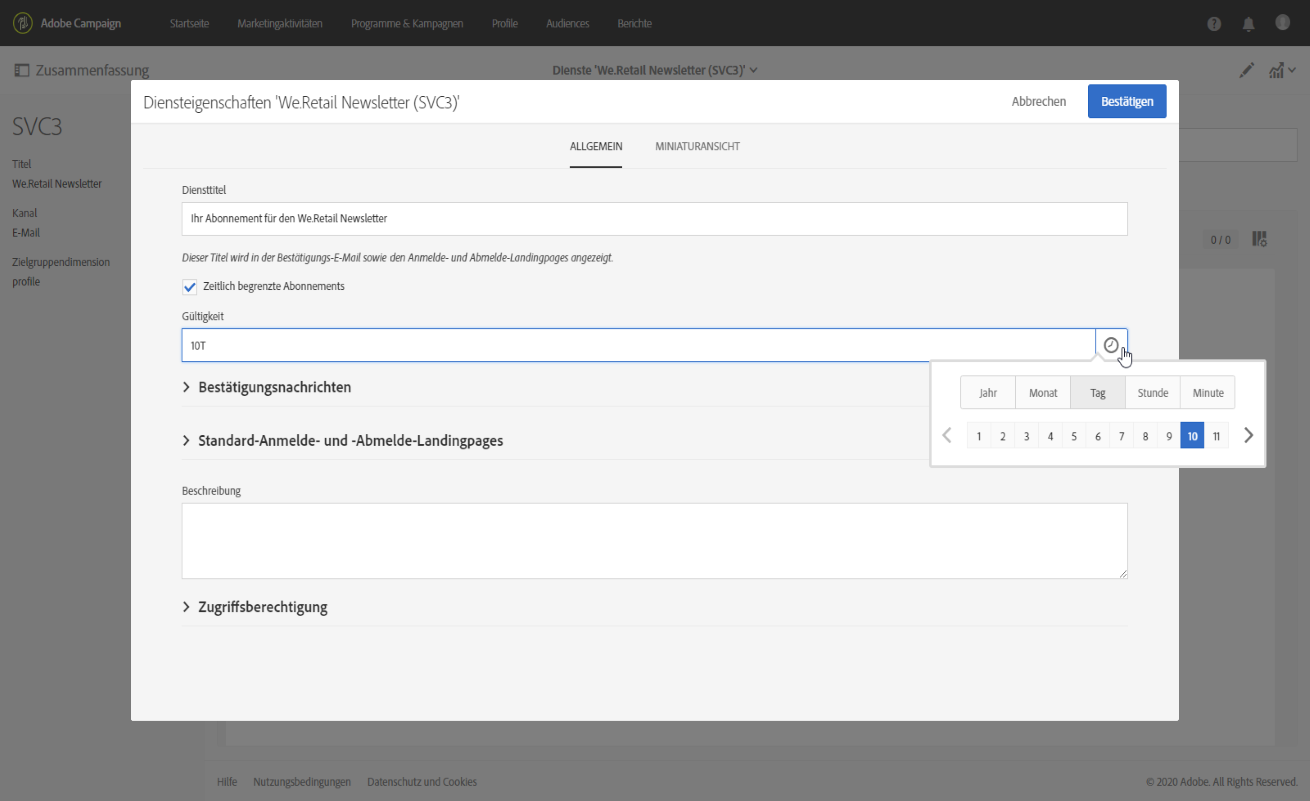
Task: Choose number 1 in the validity picker
Action: pyautogui.click(x=979, y=436)
